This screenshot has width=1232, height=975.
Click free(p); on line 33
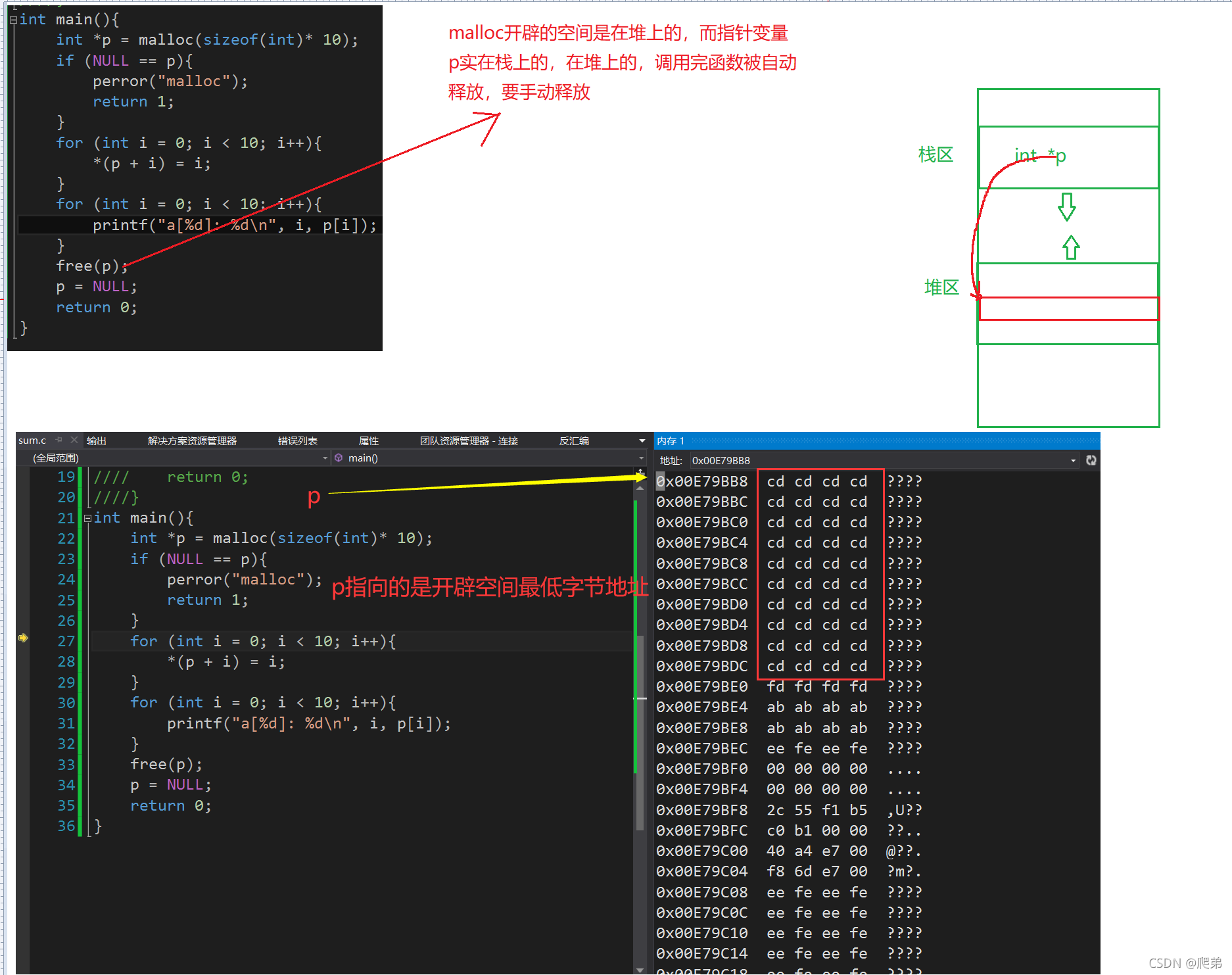click(166, 764)
